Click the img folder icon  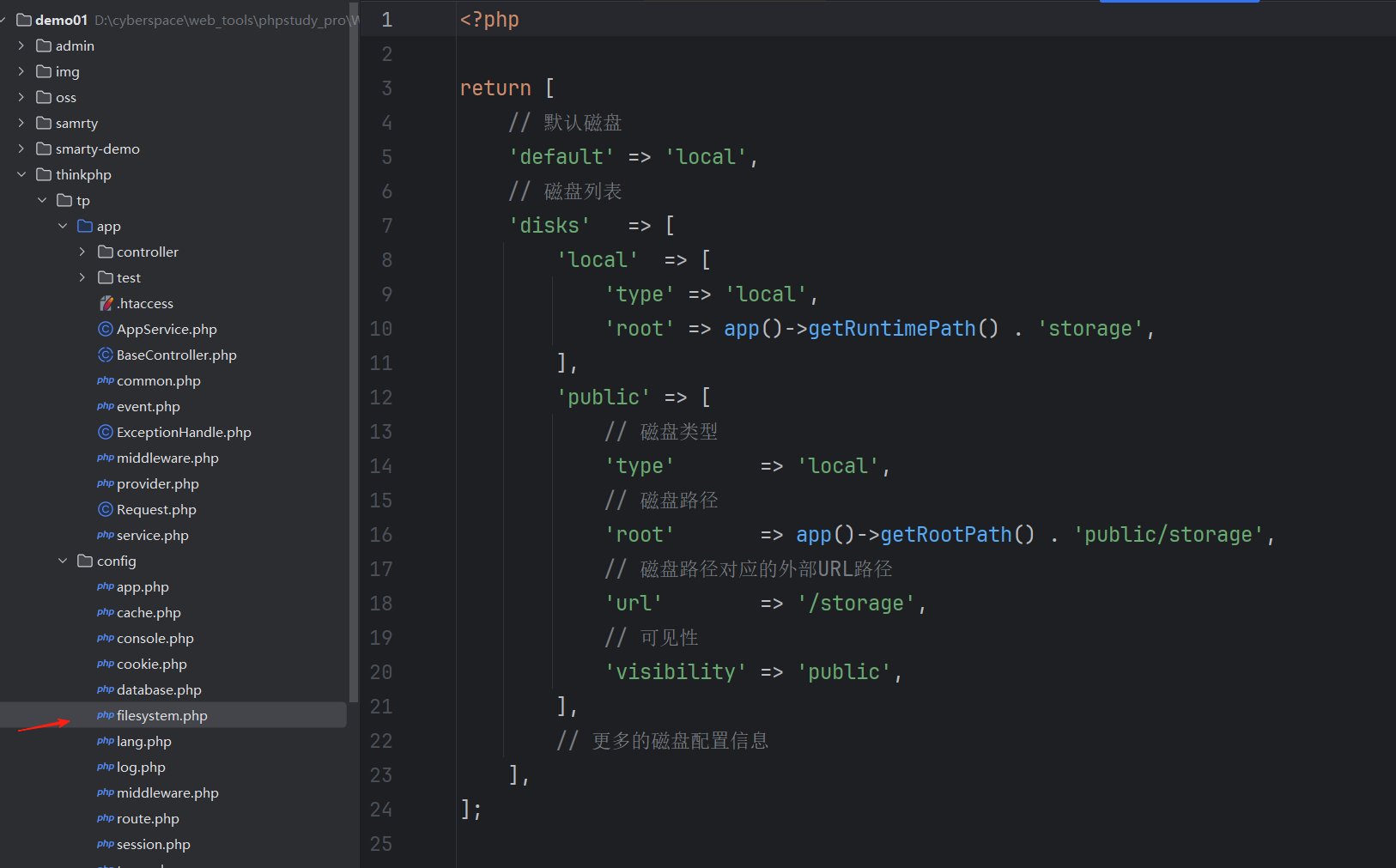[x=44, y=71]
